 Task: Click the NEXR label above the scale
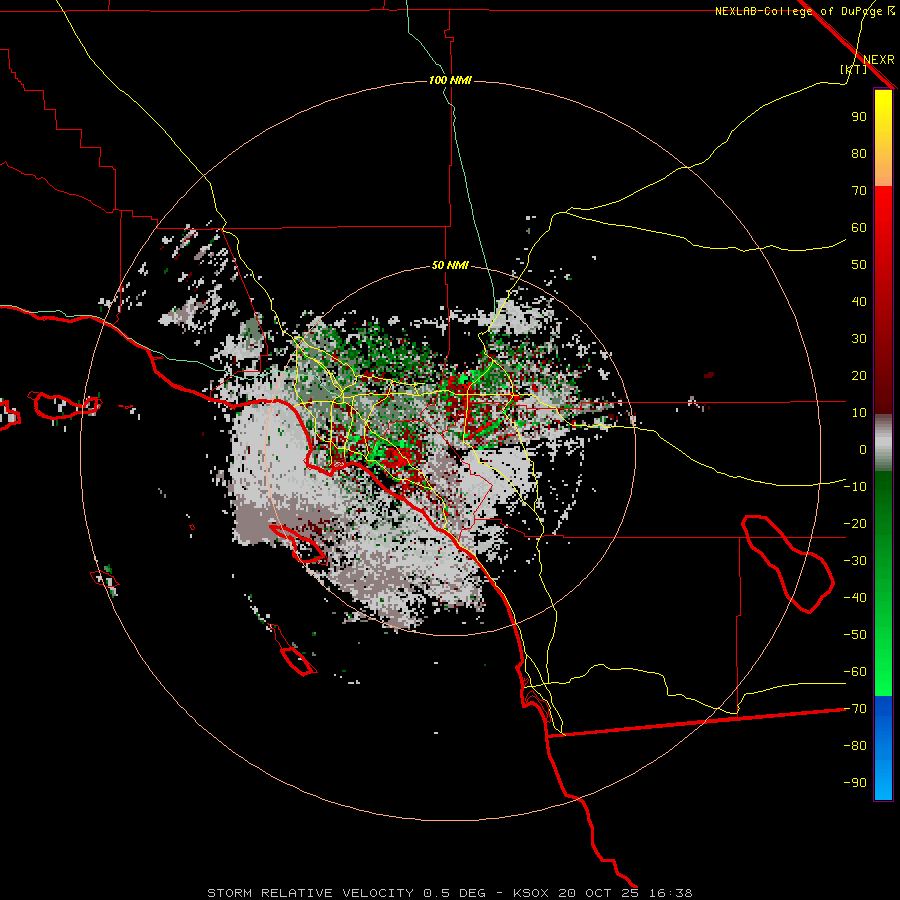[x=878, y=60]
